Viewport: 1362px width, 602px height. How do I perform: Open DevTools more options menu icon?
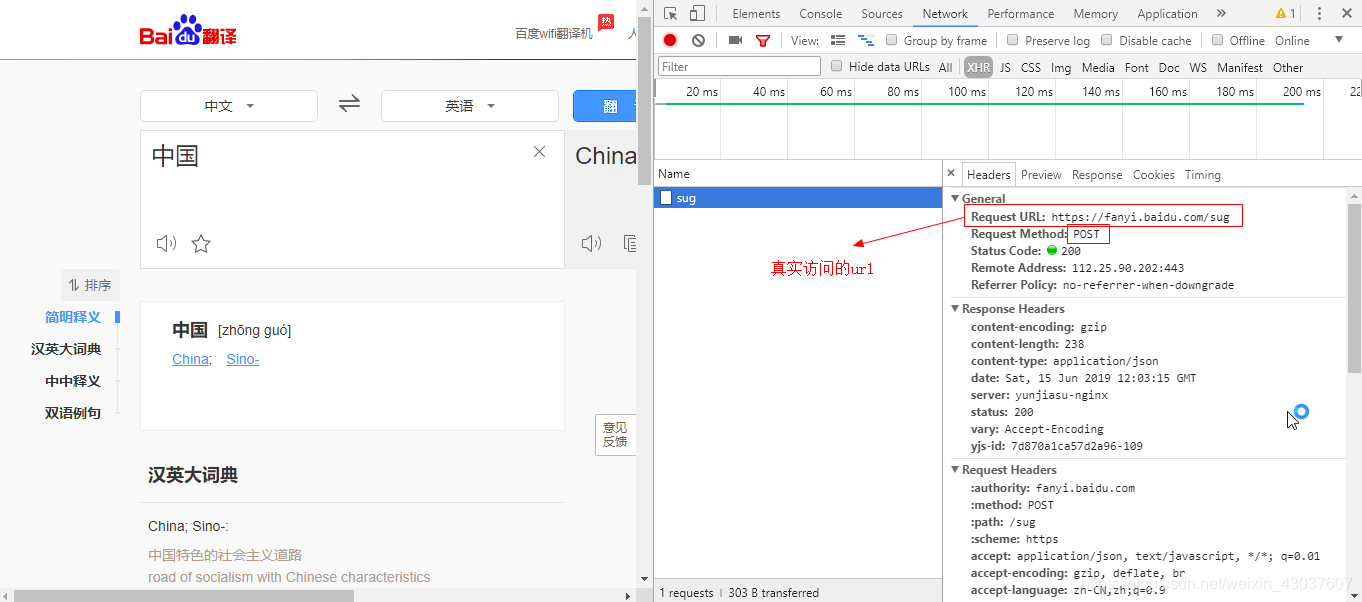[x=1319, y=14]
